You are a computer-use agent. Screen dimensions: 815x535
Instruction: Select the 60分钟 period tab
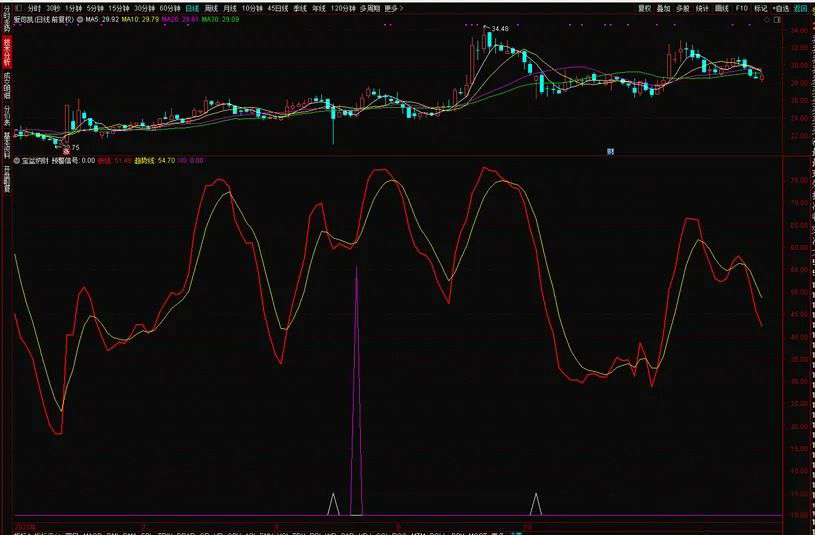tap(170, 7)
